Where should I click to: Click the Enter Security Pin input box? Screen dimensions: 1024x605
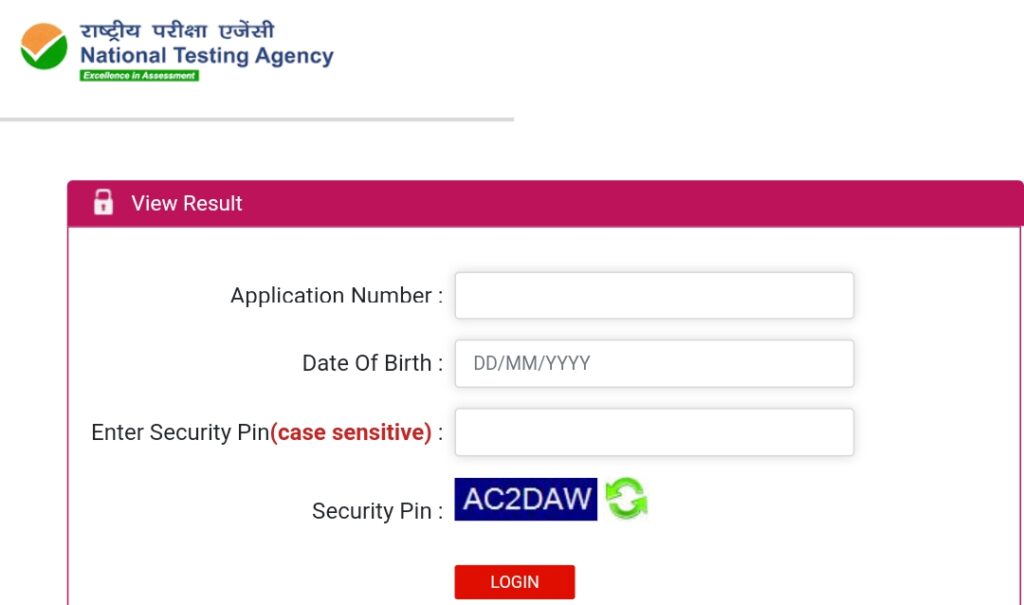[654, 431]
